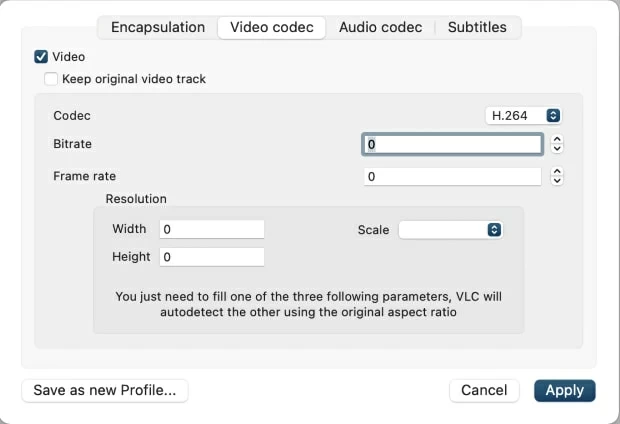Open the Codec H.264 dropdown

tap(523, 116)
